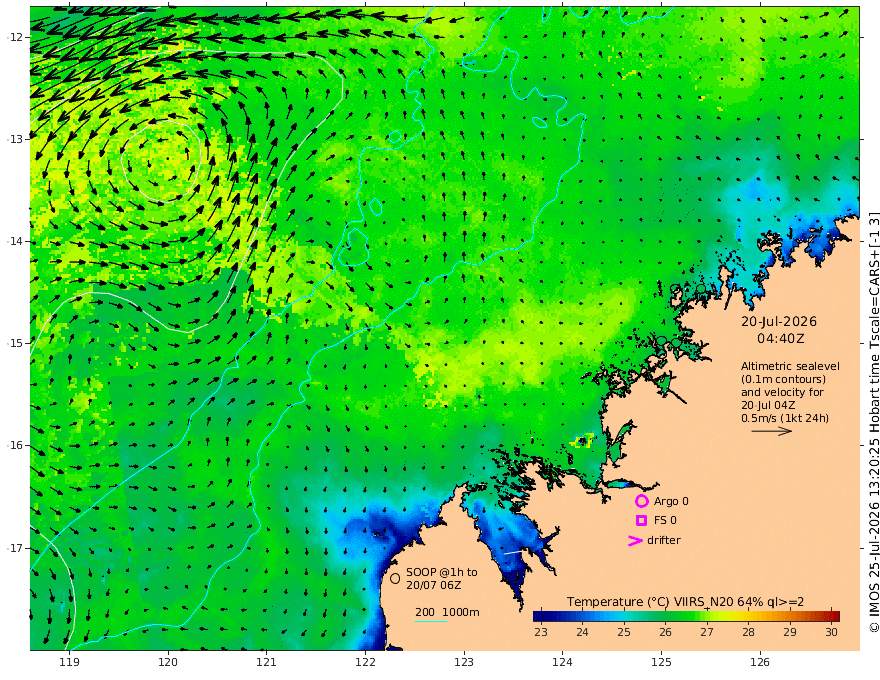The height and width of the screenshot is (680, 880).
Task: Click the "(0.1m contours)" text line
Action: point(783,379)
